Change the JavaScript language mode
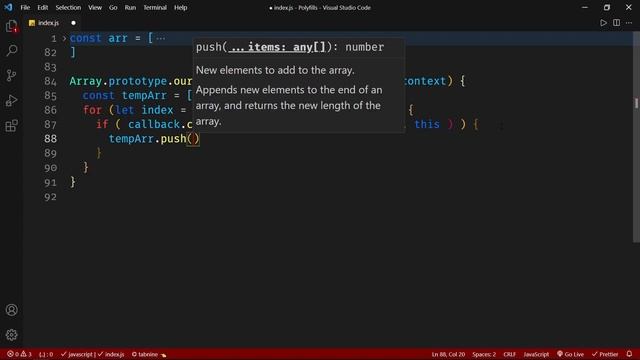The height and width of the screenshot is (360, 640). coord(536,354)
